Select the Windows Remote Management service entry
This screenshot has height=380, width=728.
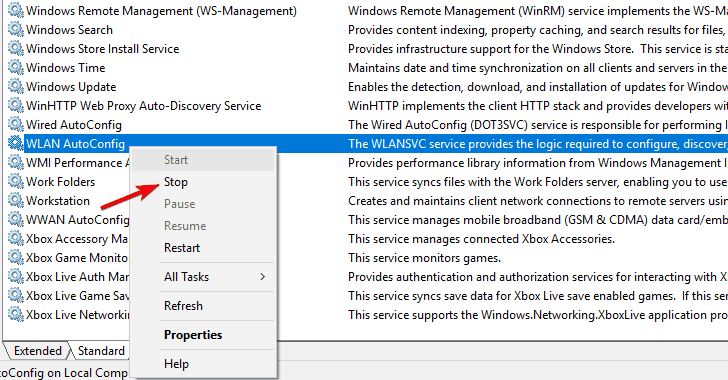(x=161, y=11)
